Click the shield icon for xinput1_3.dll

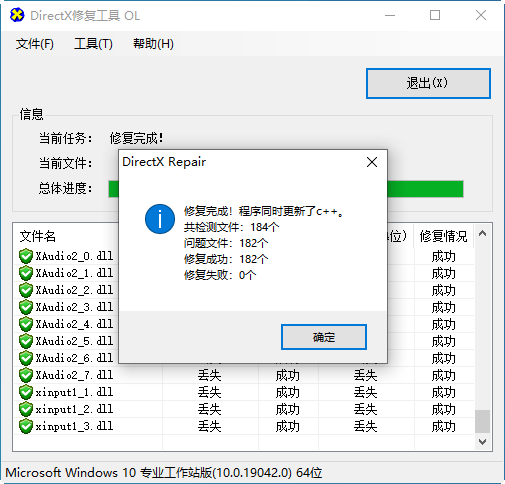(x=26, y=426)
